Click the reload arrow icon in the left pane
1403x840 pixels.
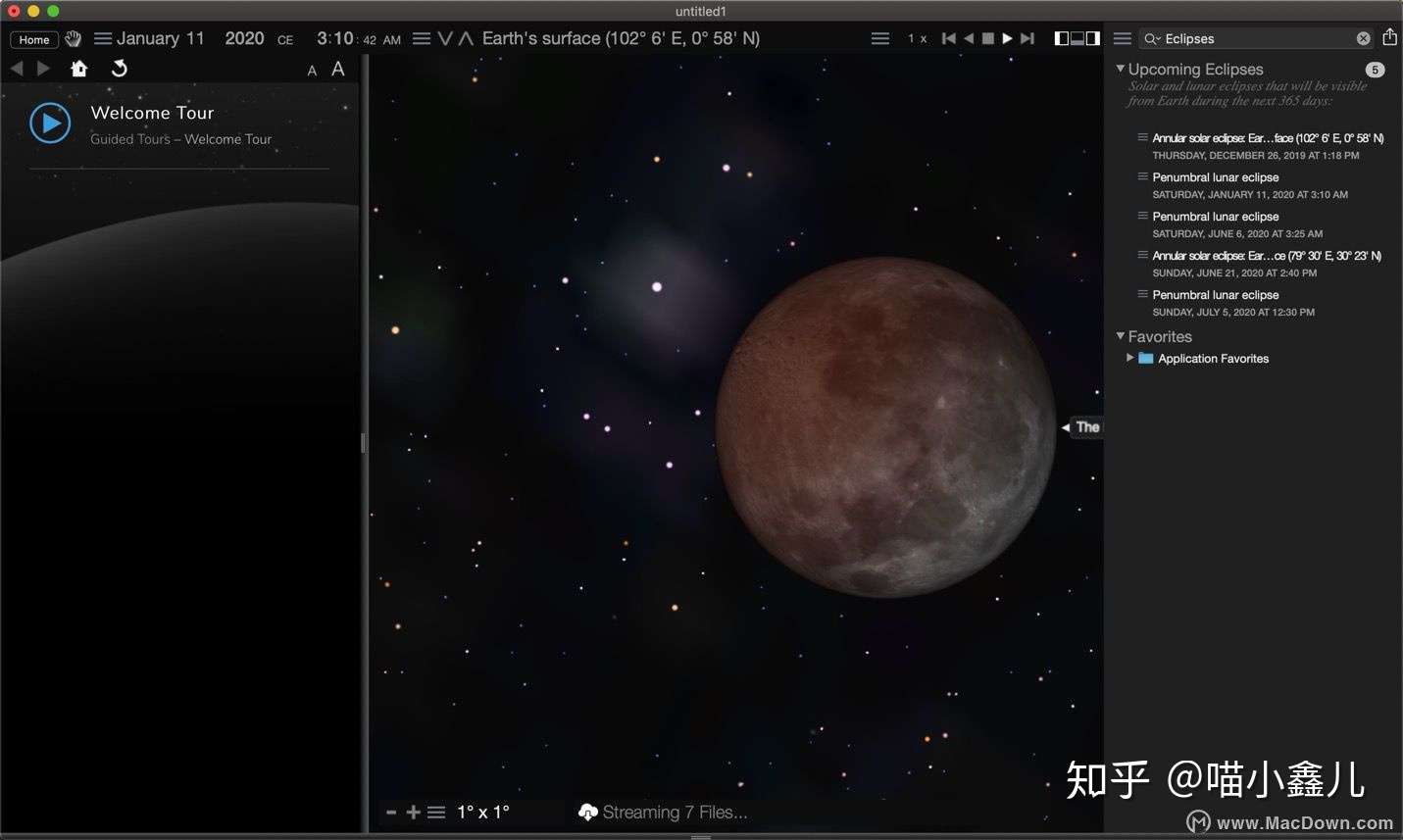[120, 69]
